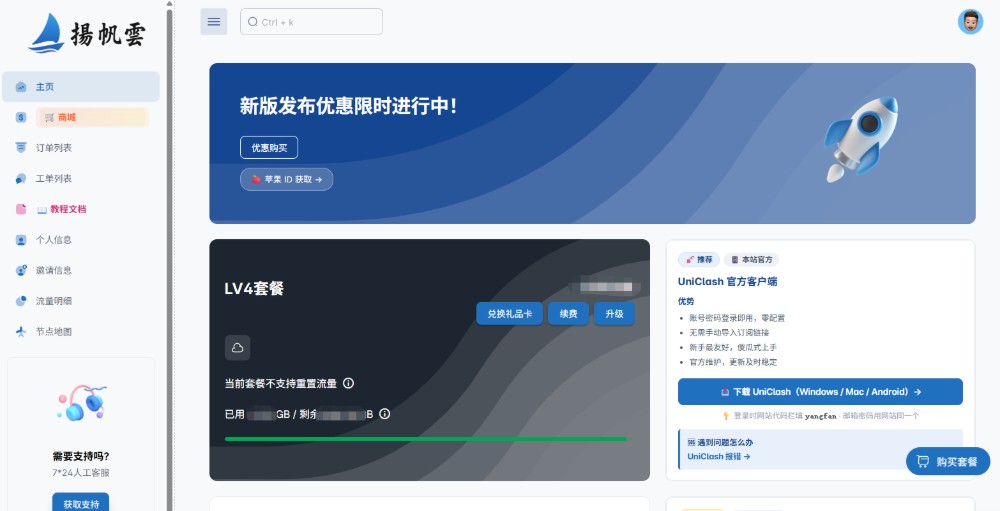This screenshot has width=1000, height=511.
Task: Click the 订单列表 orders icon
Action: [21, 148]
